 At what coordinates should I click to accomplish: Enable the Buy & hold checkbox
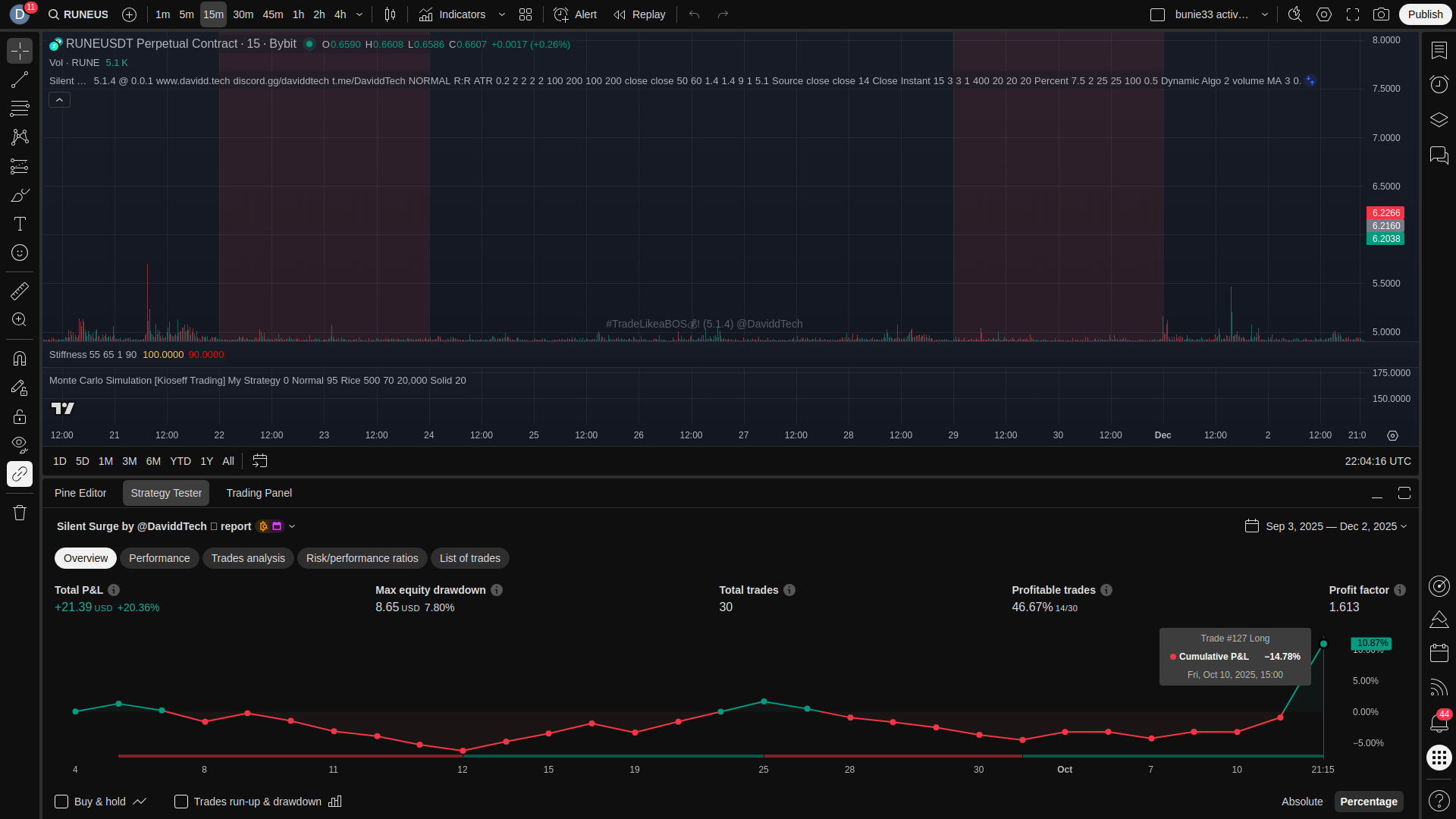[61, 802]
